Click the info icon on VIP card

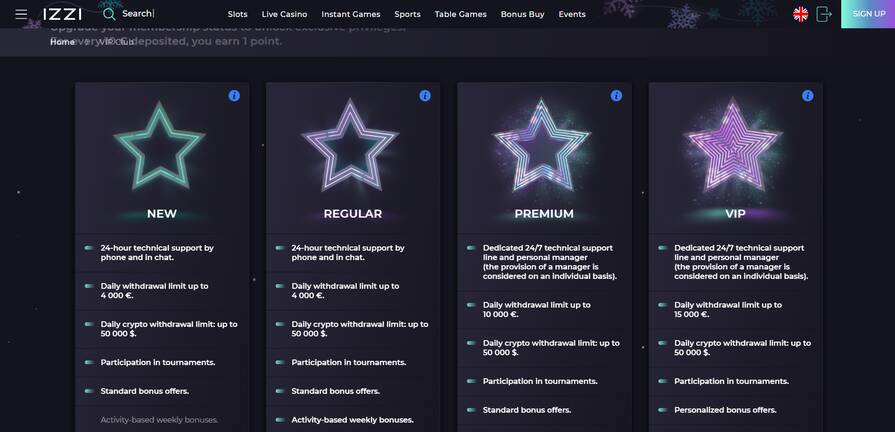(808, 96)
